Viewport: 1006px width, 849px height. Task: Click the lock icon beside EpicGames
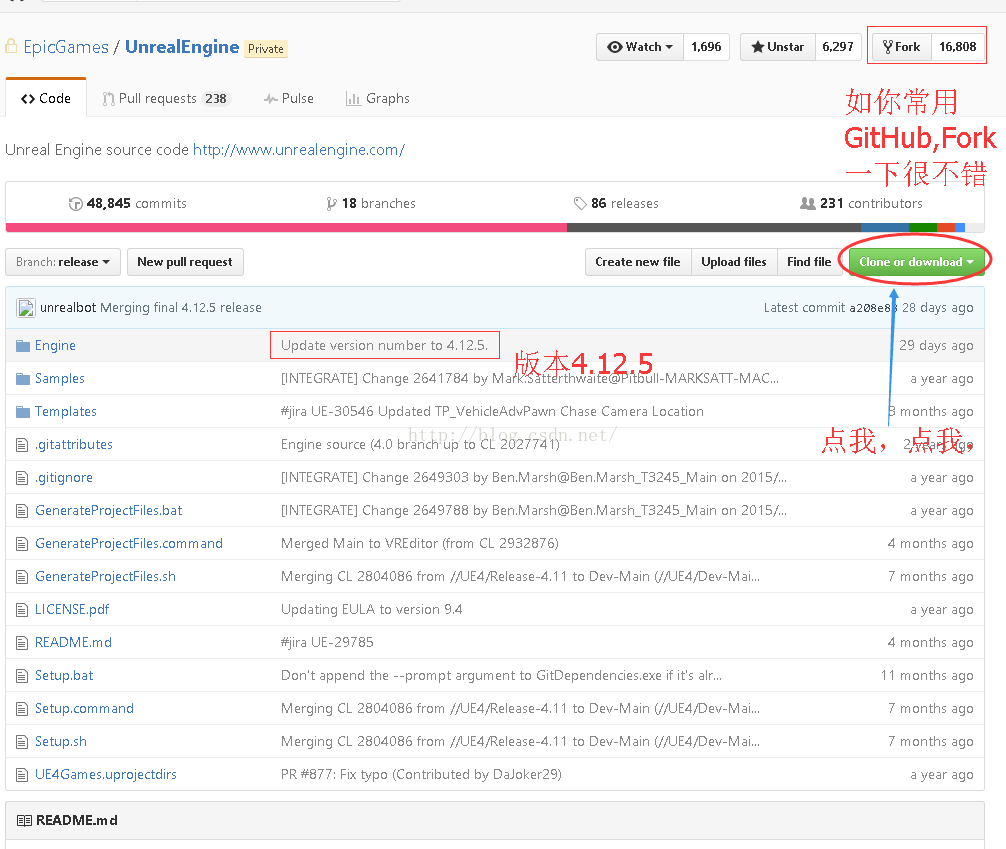pyautogui.click(x=11, y=46)
